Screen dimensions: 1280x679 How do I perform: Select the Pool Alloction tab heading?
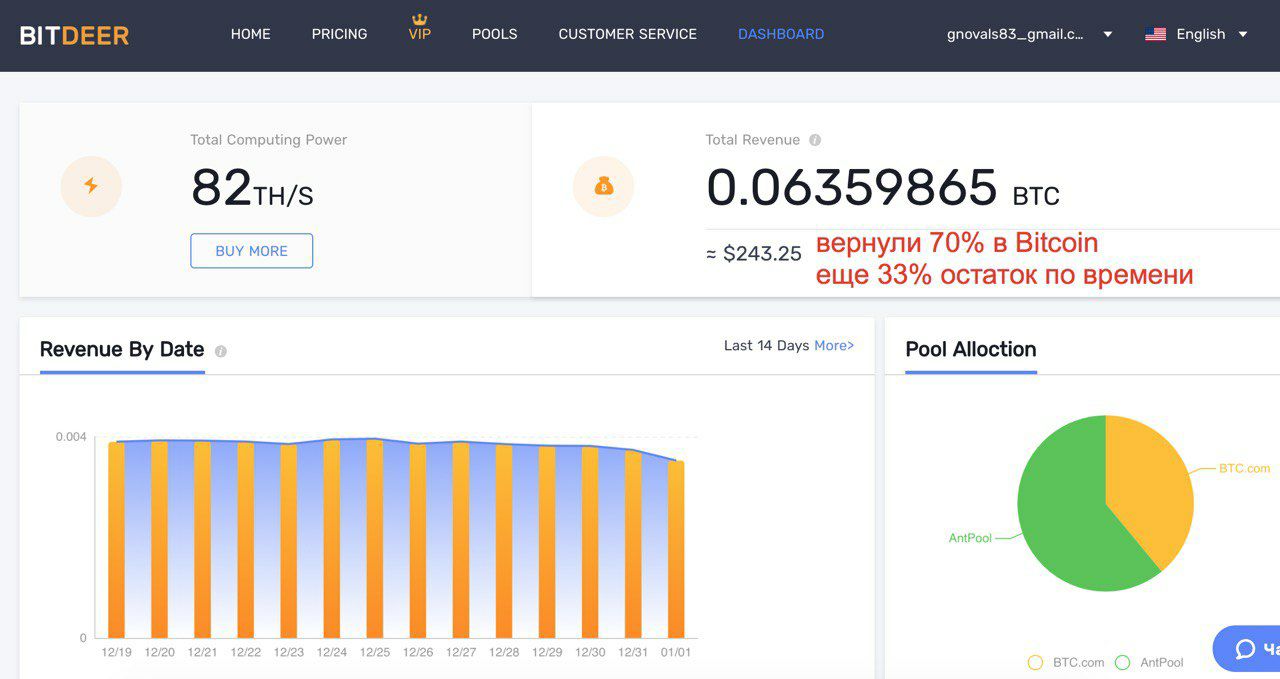pyautogui.click(x=970, y=349)
